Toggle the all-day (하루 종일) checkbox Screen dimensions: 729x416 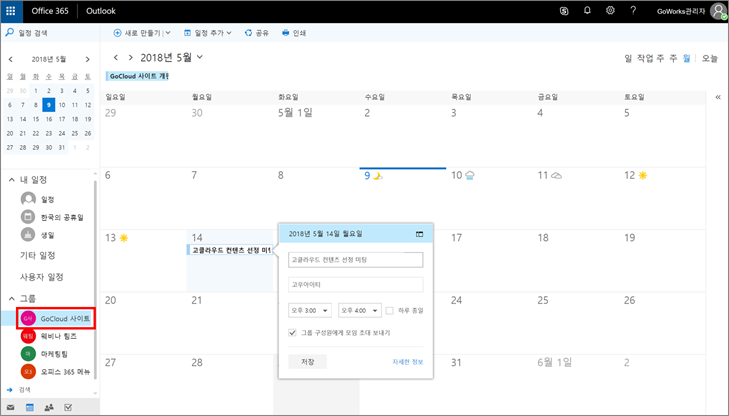390,311
